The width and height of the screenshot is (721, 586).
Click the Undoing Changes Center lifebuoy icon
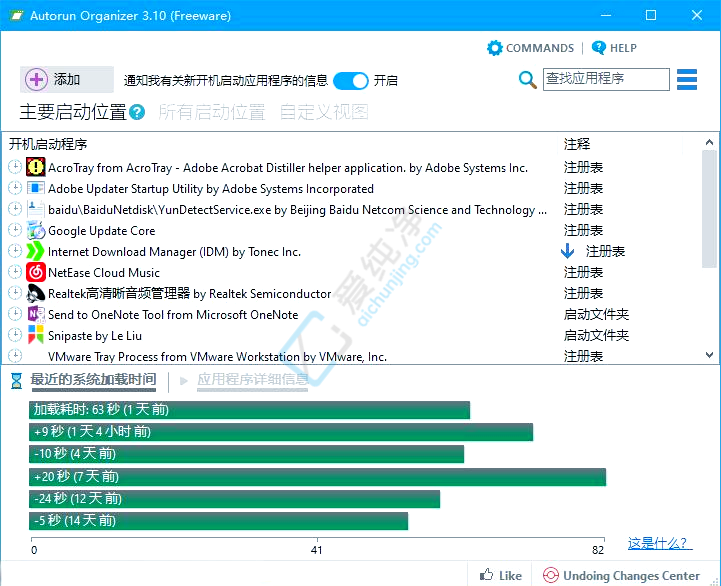pyautogui.click(x=550, y=575)
